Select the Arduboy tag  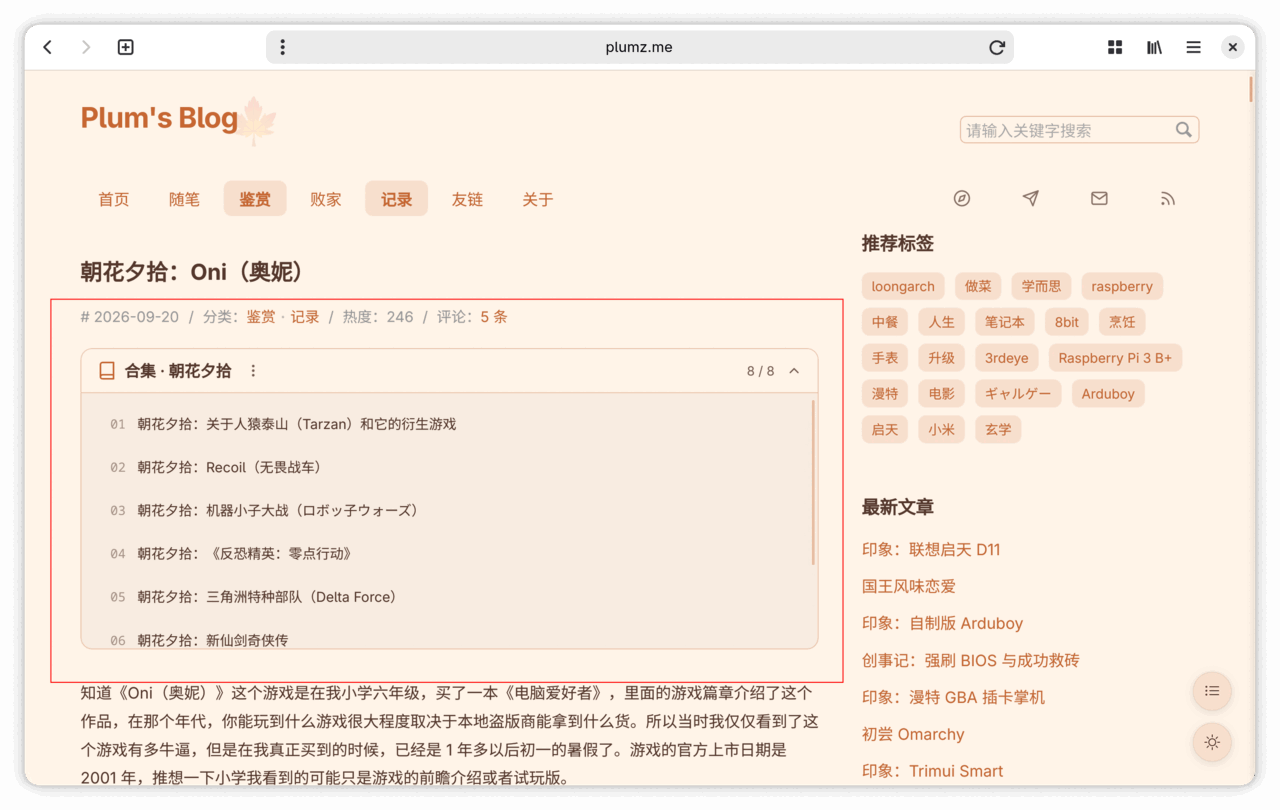click(1108, 394)
